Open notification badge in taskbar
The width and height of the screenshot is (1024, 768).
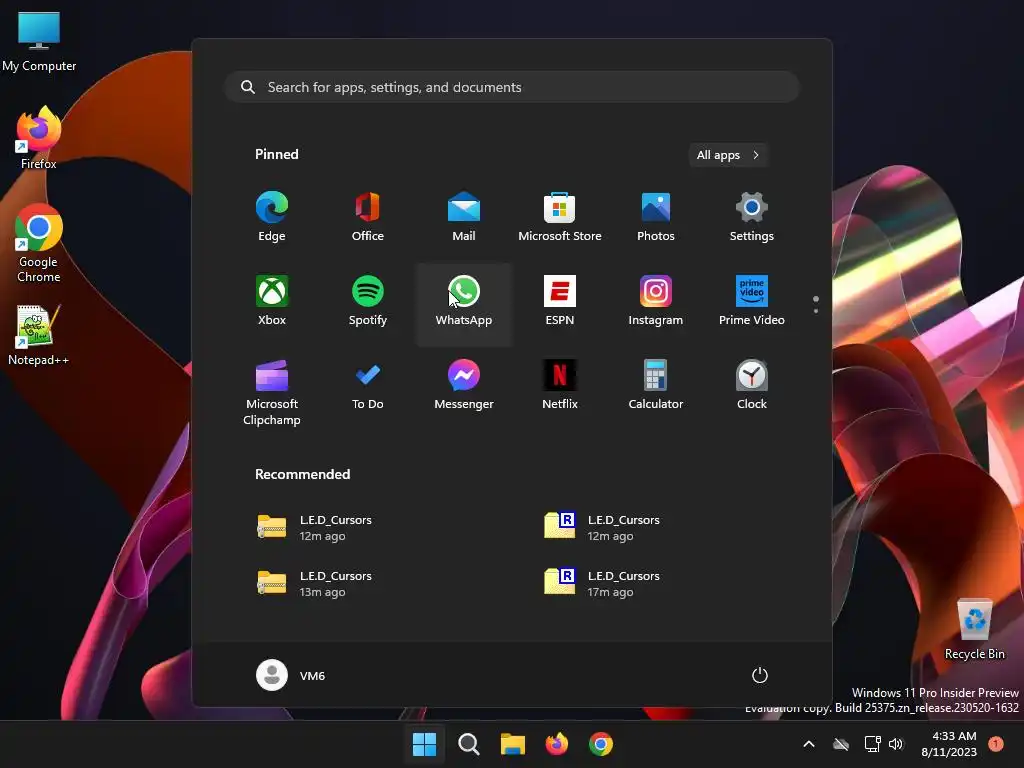click(x=996, y=743)
